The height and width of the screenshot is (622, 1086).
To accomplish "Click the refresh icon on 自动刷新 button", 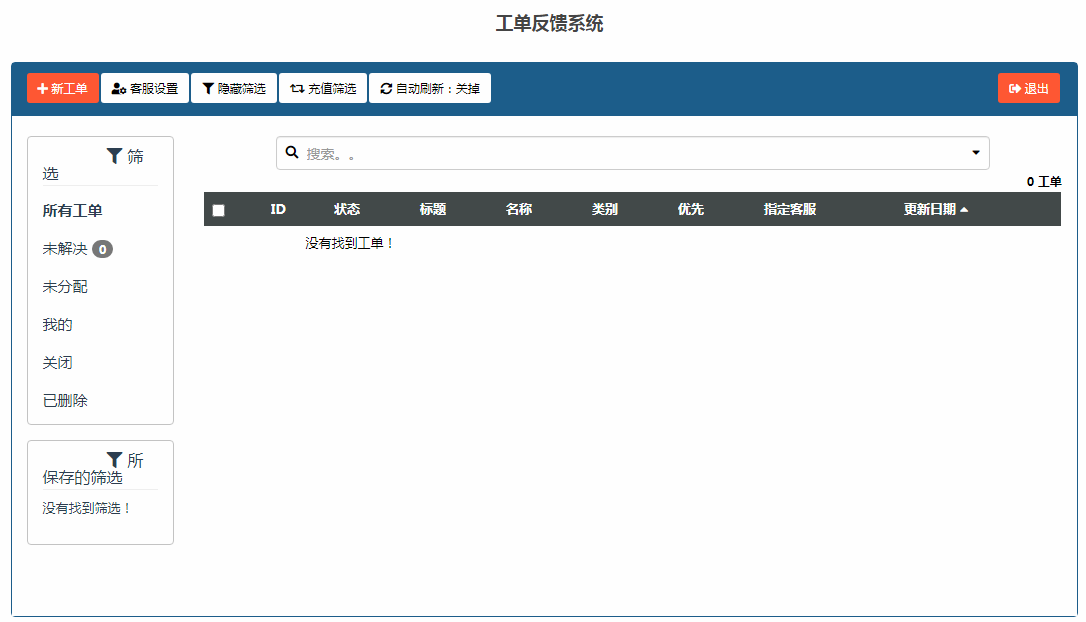I will click(384, 88).
